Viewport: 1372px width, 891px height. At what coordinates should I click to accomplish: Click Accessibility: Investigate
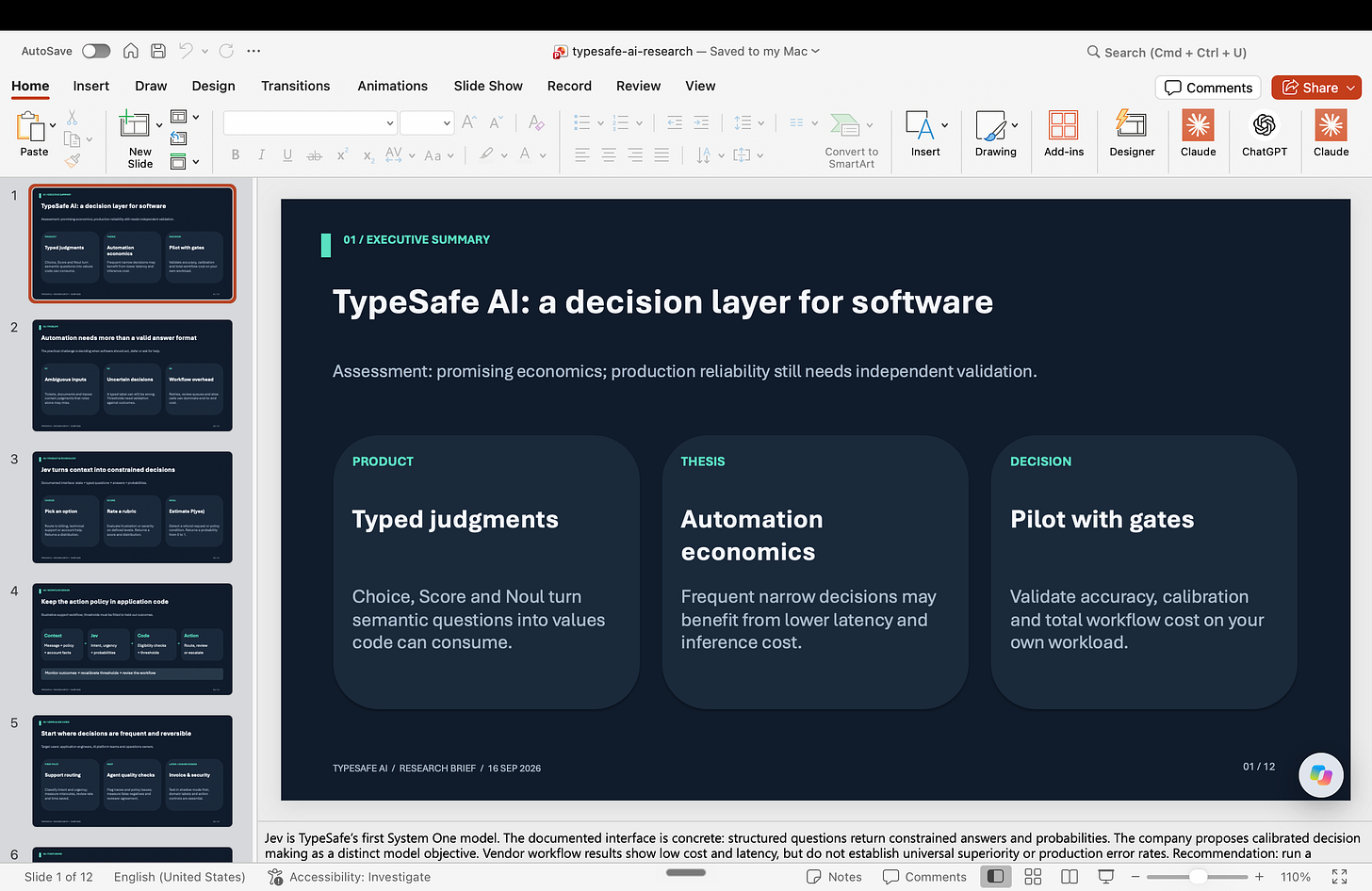[350, 877]
